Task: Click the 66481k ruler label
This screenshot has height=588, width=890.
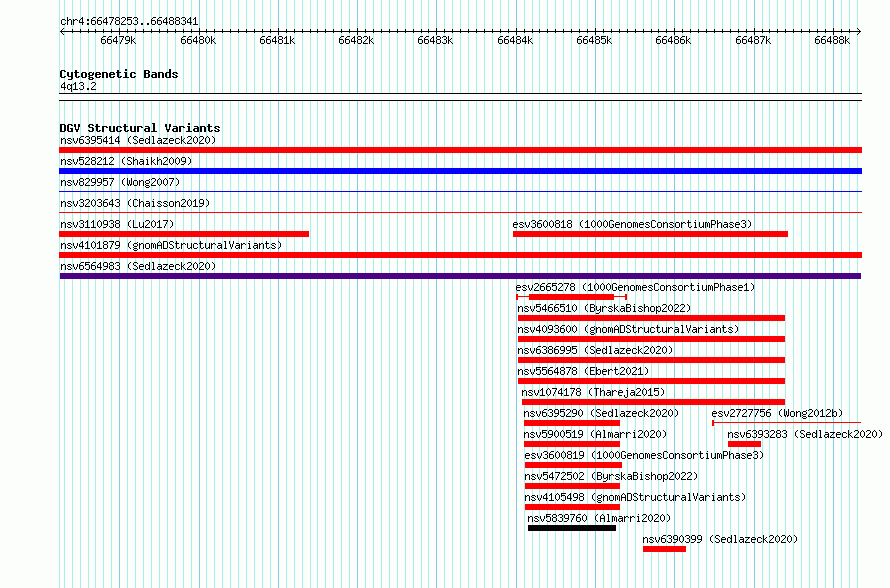Action: [x=277, y=40]
